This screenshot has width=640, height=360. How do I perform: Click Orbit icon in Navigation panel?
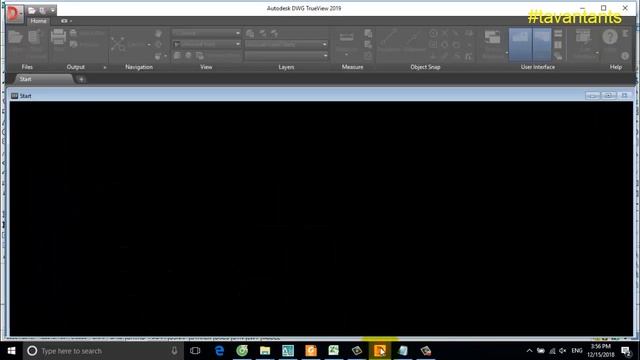point(159,44)
